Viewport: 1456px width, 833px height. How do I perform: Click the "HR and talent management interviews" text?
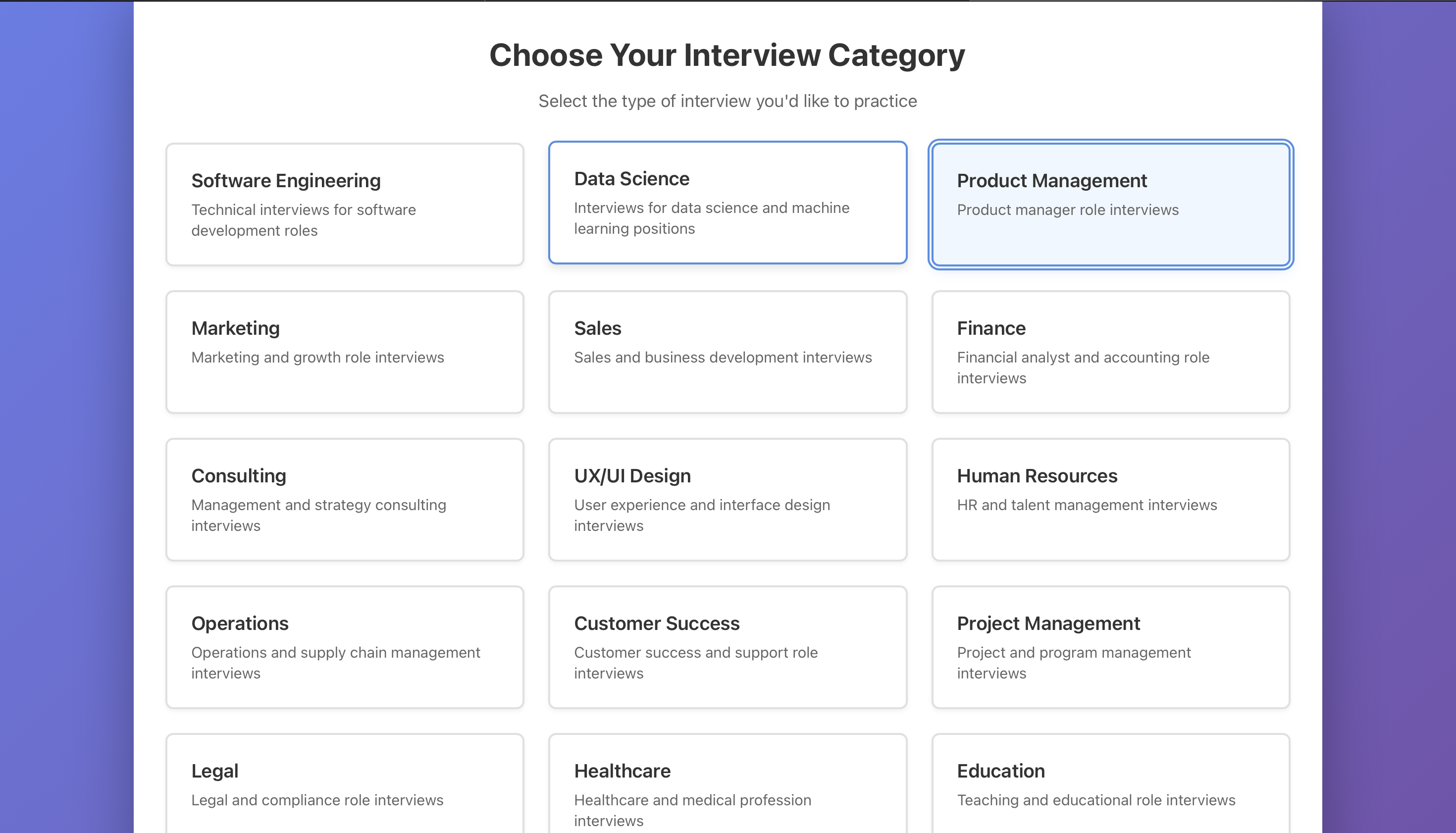(x=1087, y=505)
